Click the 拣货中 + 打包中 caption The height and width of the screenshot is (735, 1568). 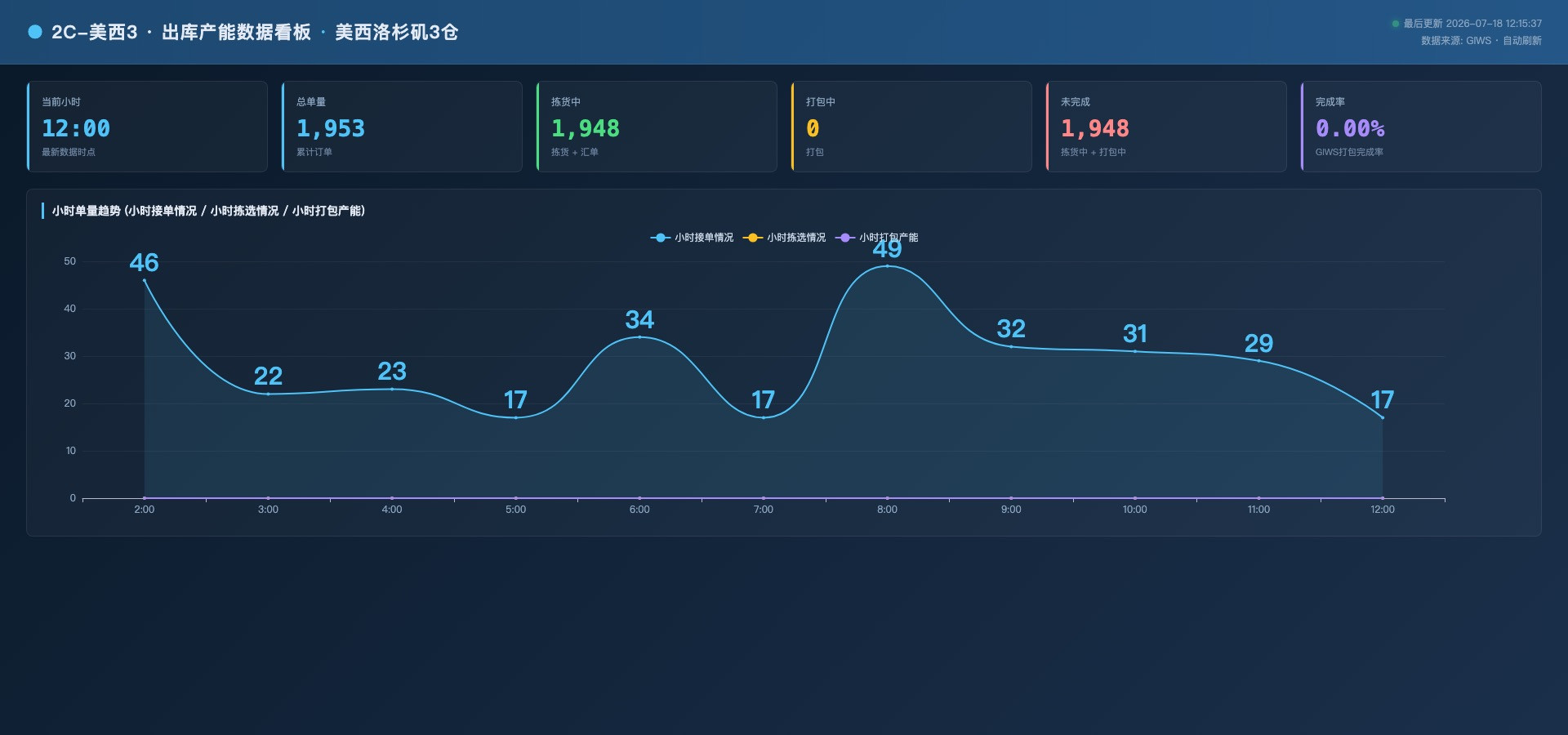tap(1094, 152)
